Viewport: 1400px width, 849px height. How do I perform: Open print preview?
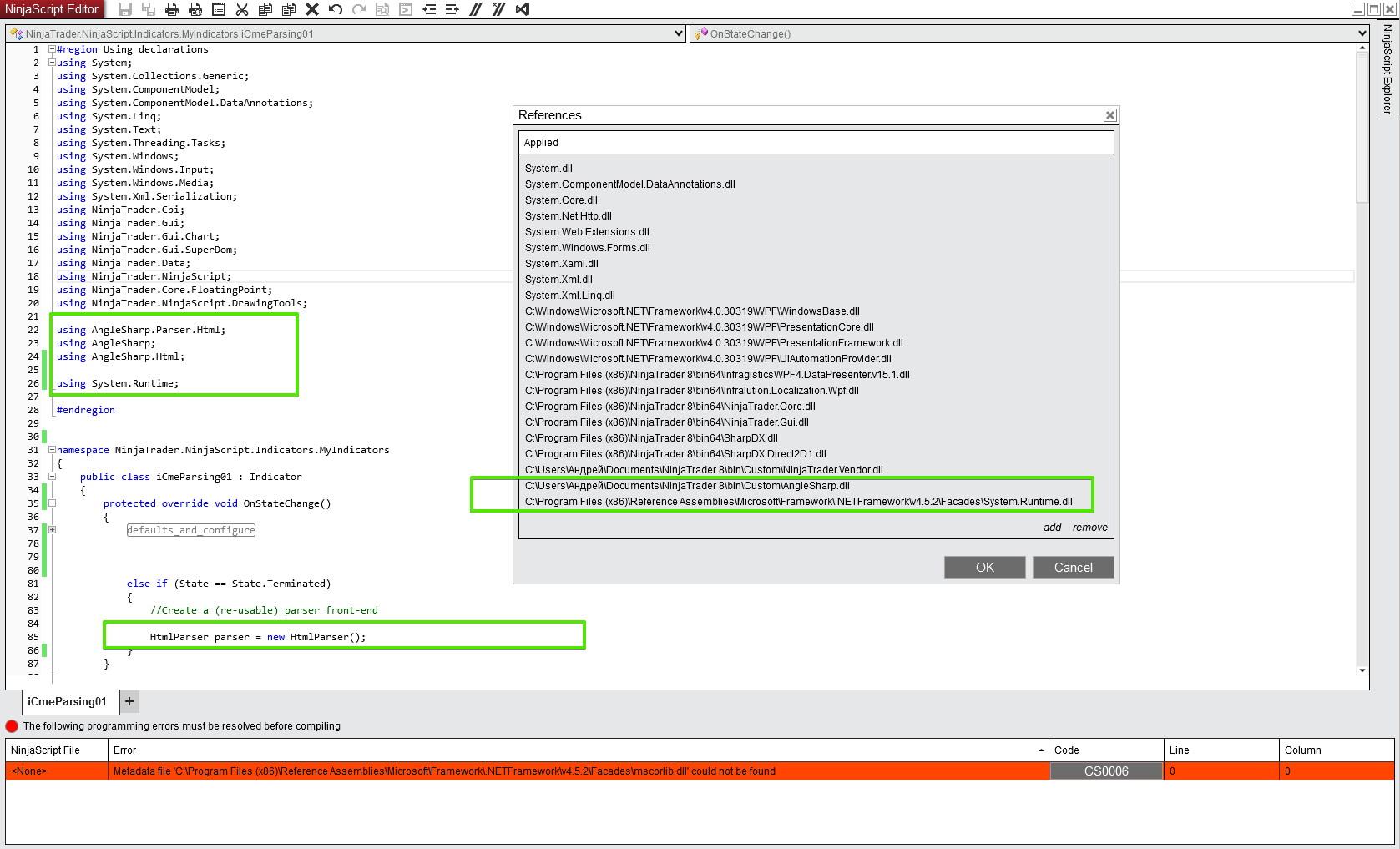tap(195, 9)
